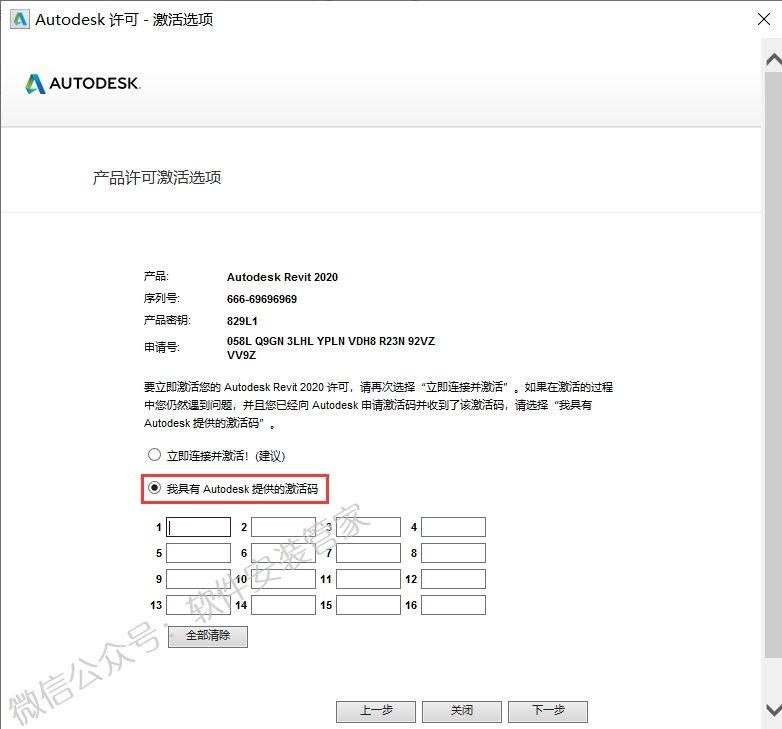Select activation code field 12
This screenshot has width=782, height=729.
pos(453,579)
